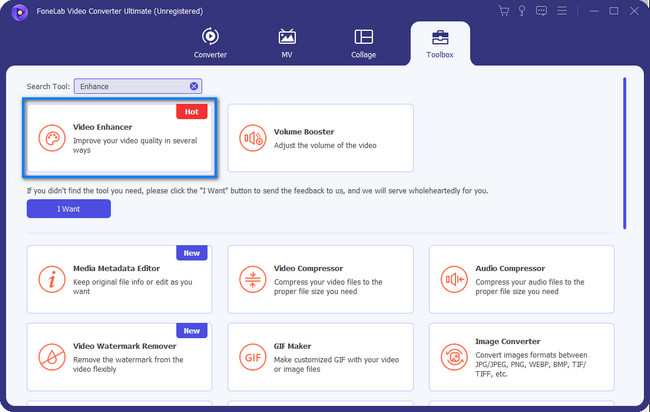The width and height of the screenshot is (650, 412).
Task: Click 'Compress your video files' description
Action: click(x=328, y=286)
